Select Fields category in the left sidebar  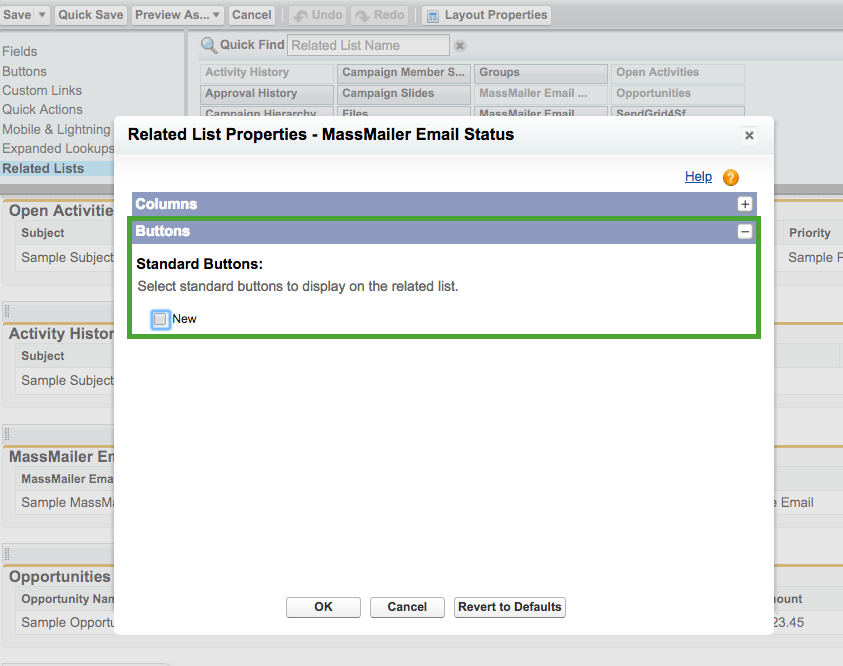[21, 51]
